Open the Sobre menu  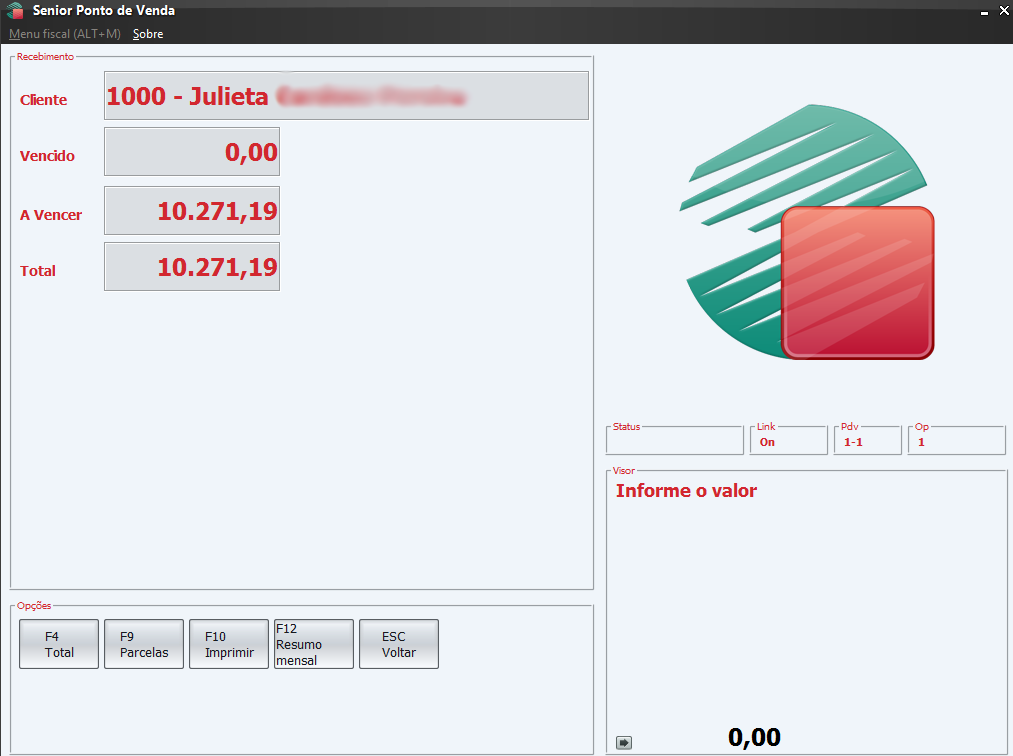148,34
